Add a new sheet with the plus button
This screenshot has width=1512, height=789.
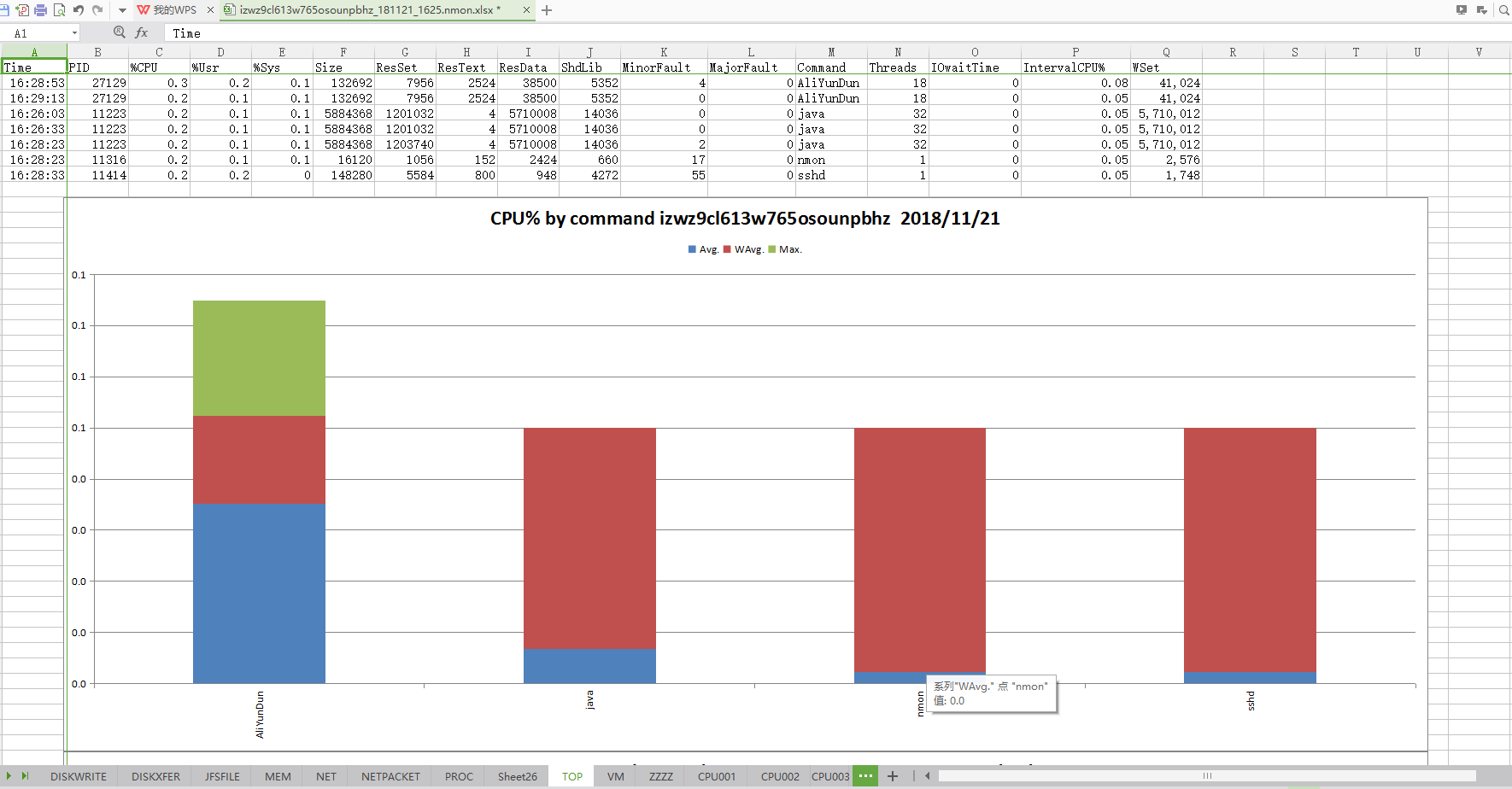(x=893, y=776)
